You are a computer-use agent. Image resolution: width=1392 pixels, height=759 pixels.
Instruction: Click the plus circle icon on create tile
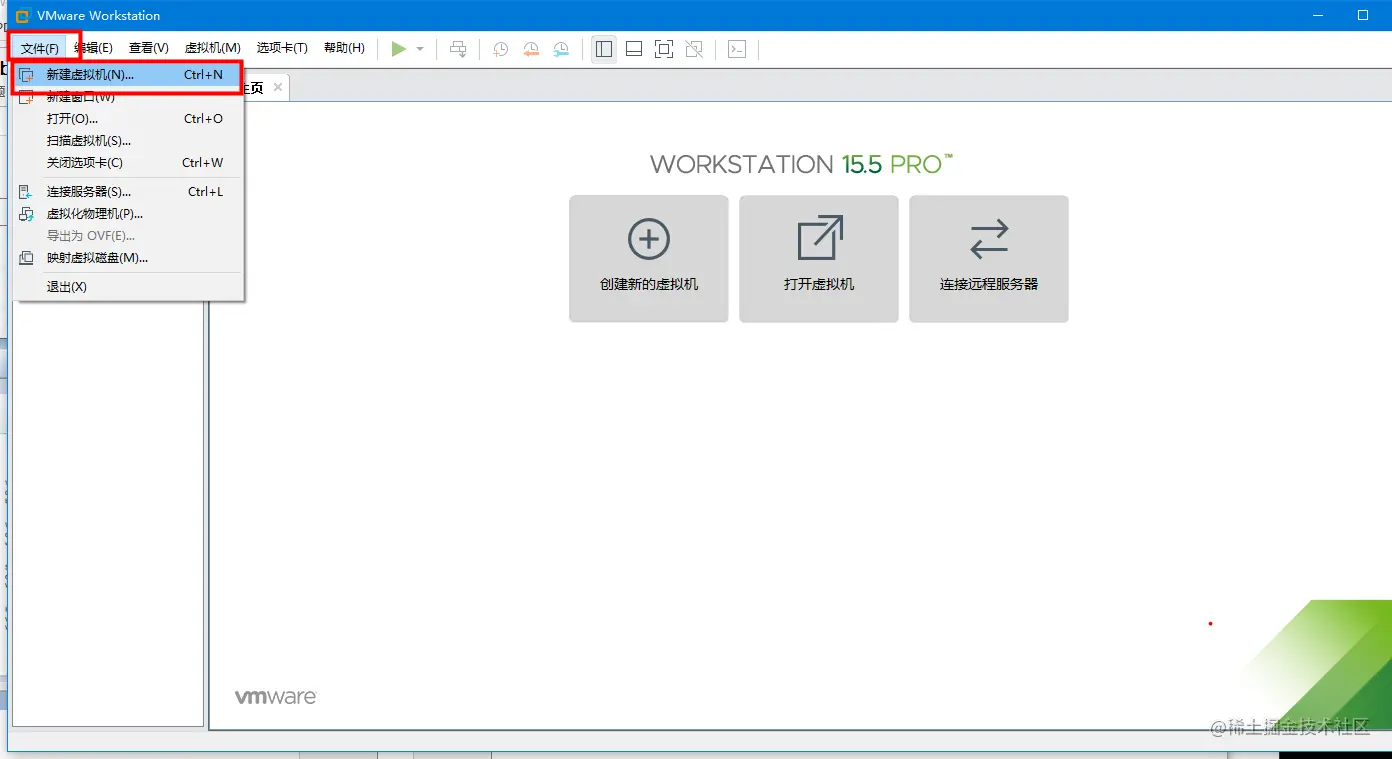pyautogui.click(x=649, y=239)
